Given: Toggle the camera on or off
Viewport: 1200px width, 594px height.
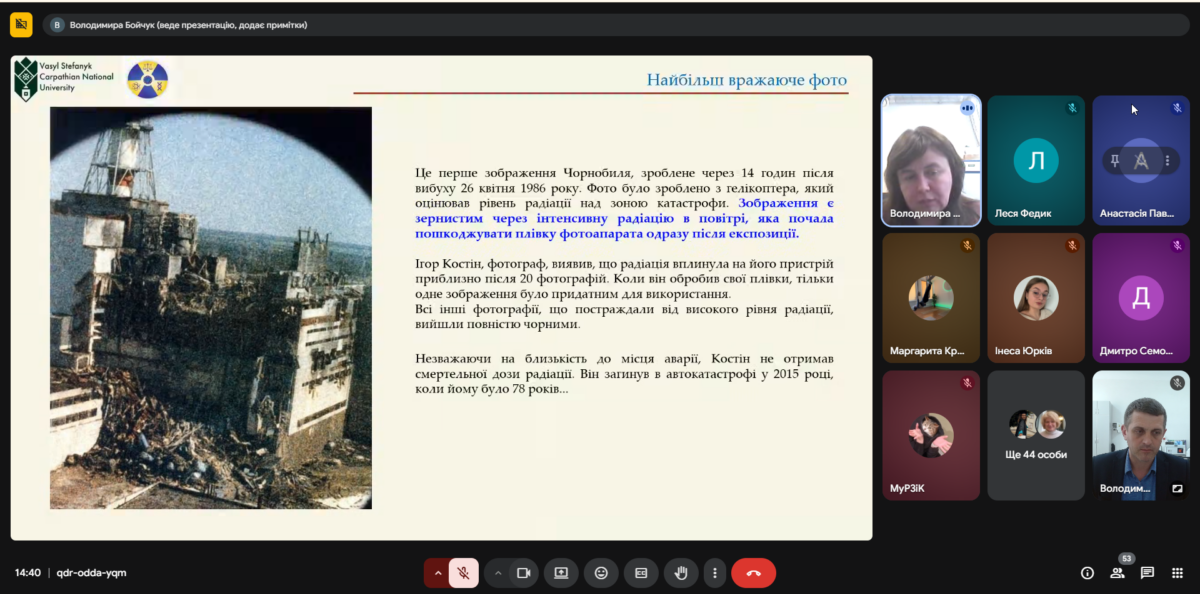Looking at the screenshot, I should tap(522, 573).
